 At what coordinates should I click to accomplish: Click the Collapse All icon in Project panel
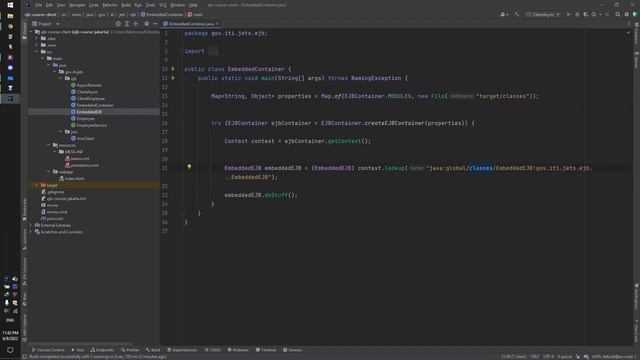(x=136, y=24)
